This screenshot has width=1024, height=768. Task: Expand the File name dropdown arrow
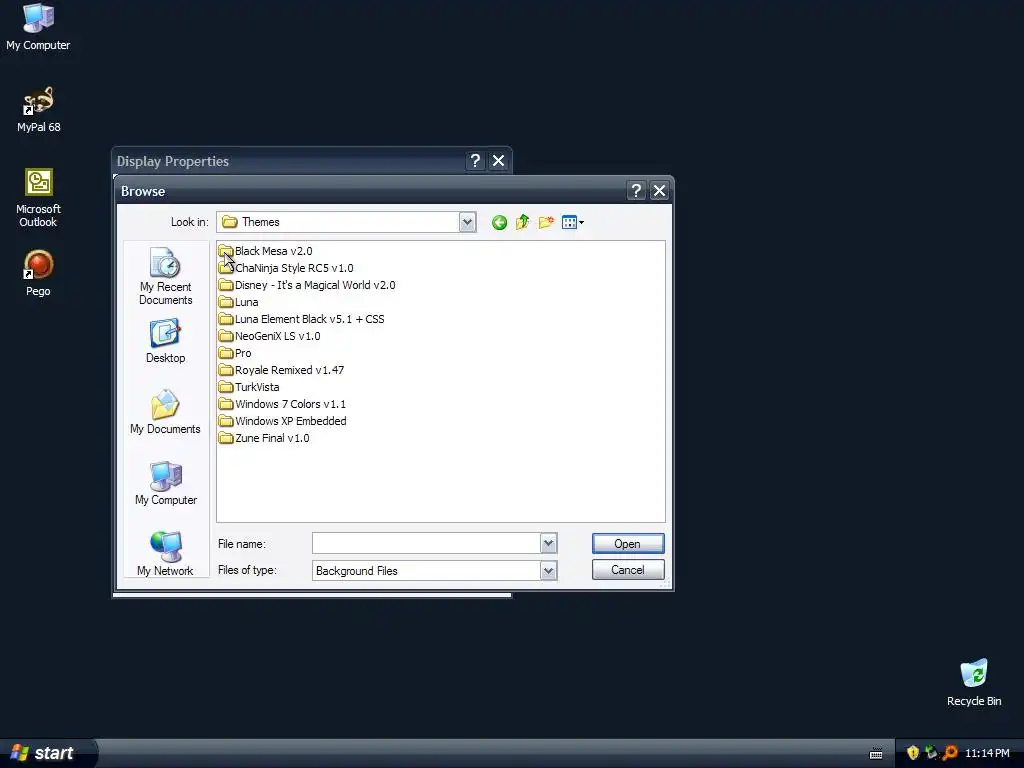(549, 543)
